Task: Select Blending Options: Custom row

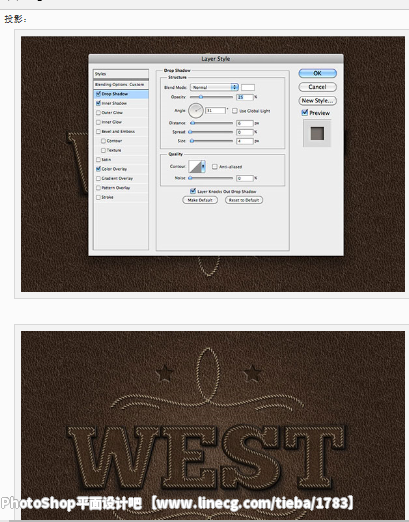Action: [121, 85]
